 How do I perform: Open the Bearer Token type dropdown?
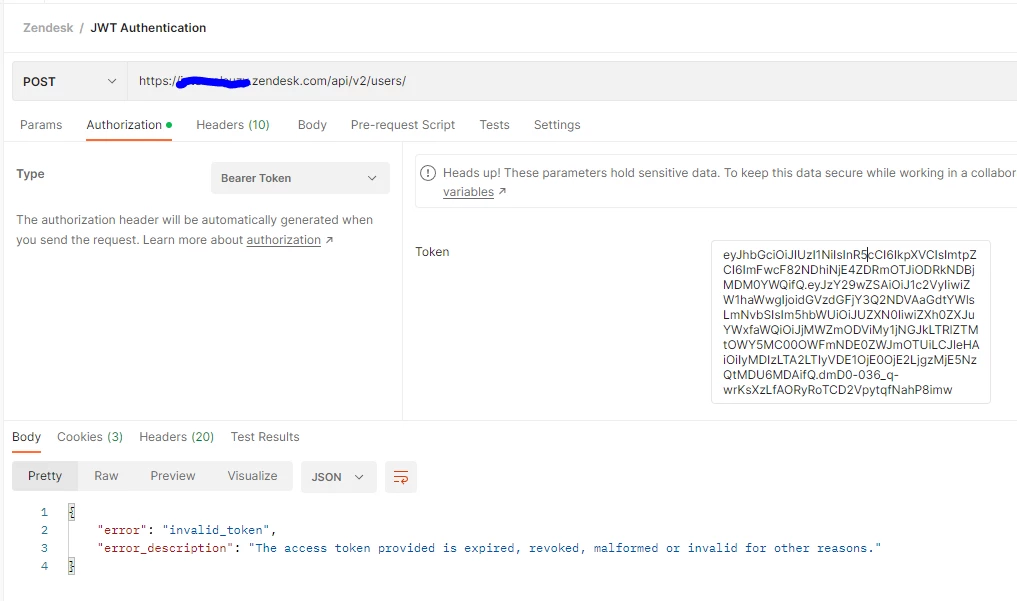click(x=300, y=178)
